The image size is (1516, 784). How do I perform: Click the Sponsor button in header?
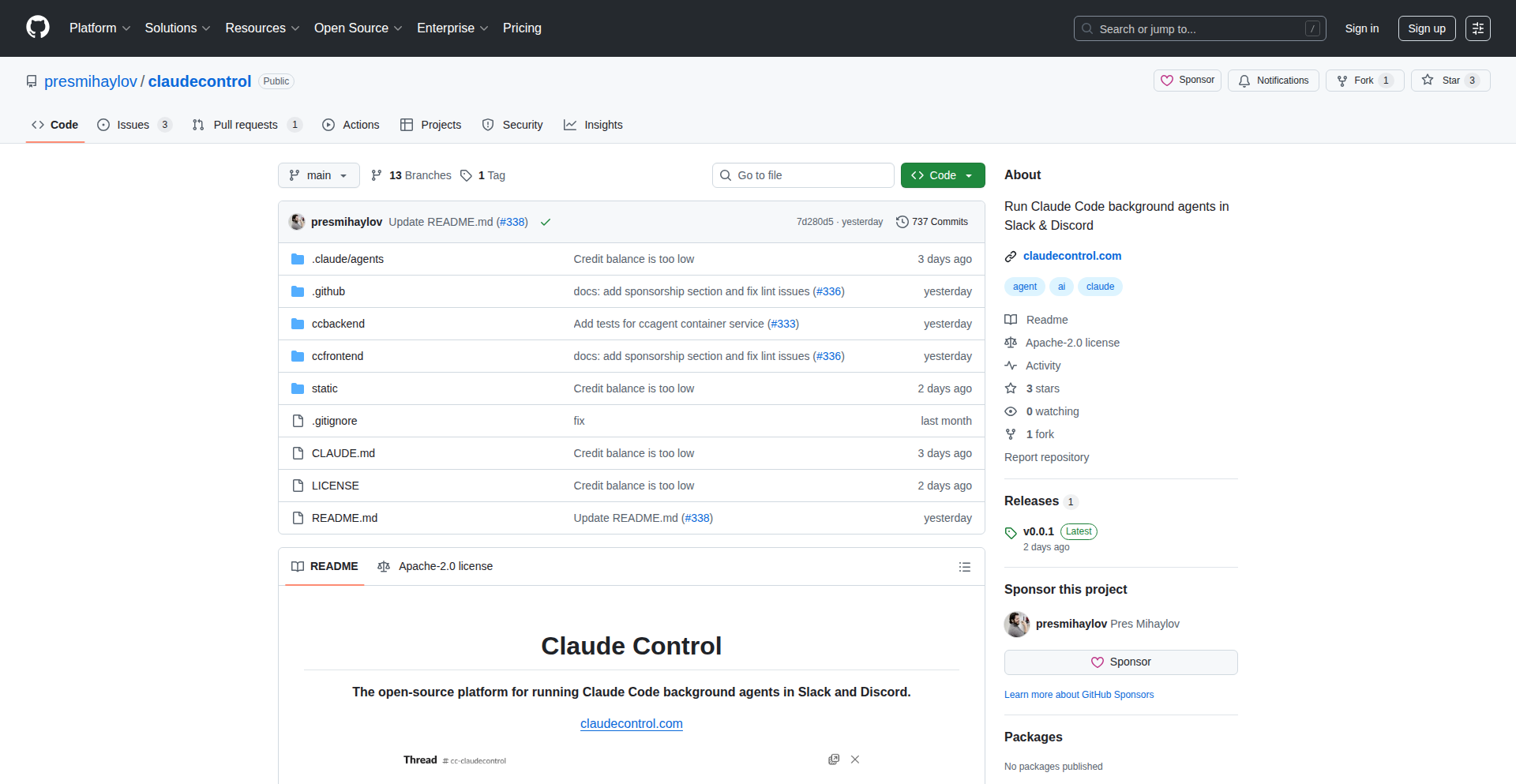click(x=1188, y=81)
